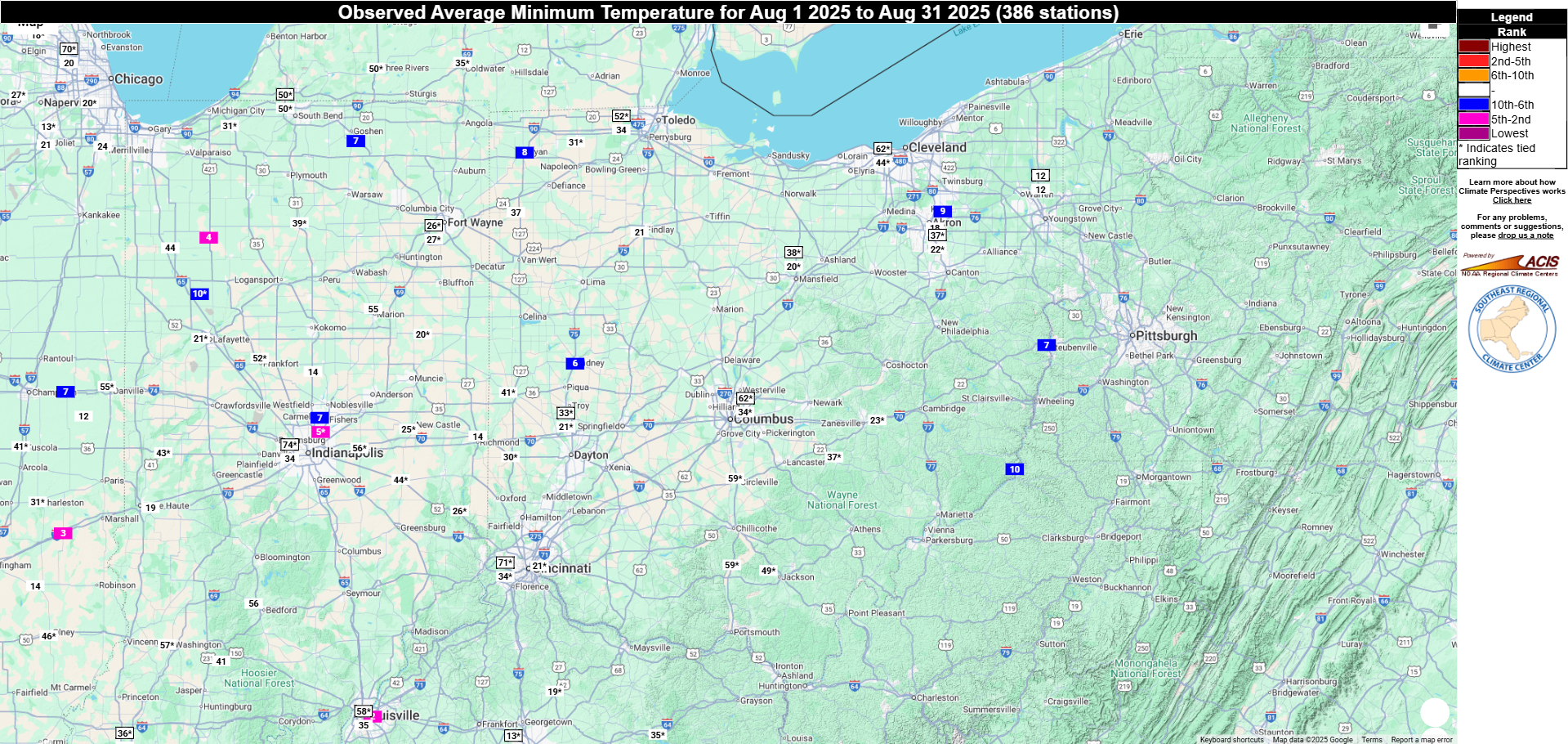Click the magenta 4 marker in Indiana

tap(208, 237)
